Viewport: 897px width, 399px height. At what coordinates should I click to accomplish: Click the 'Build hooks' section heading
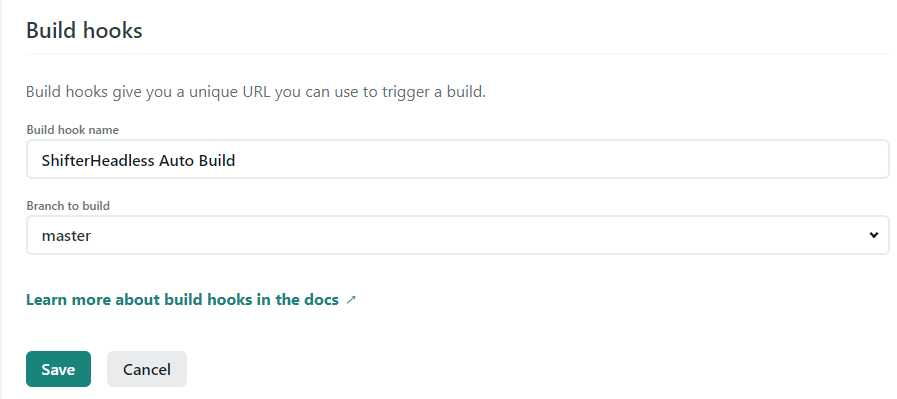(84, 30)
